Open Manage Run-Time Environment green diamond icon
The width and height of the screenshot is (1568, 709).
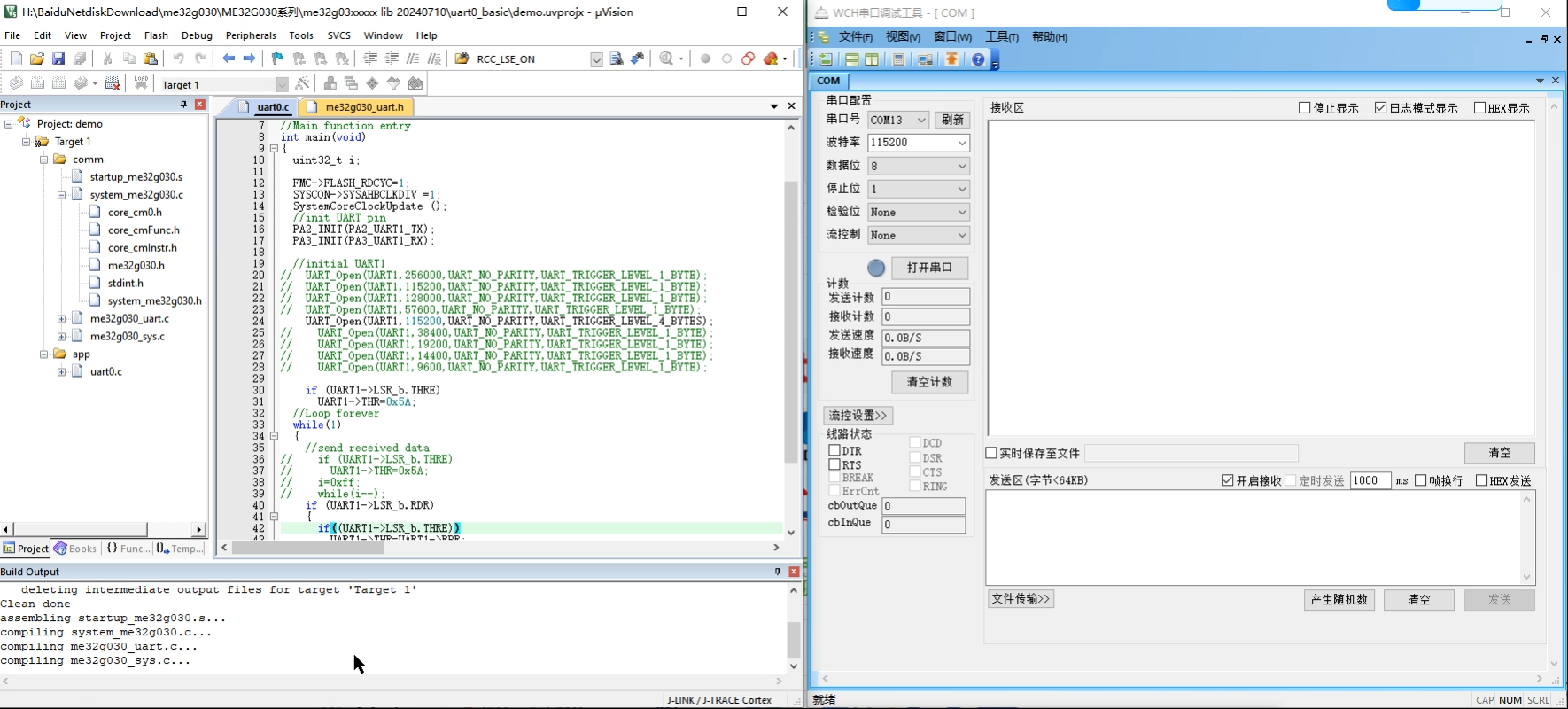(x=372, y=83)
